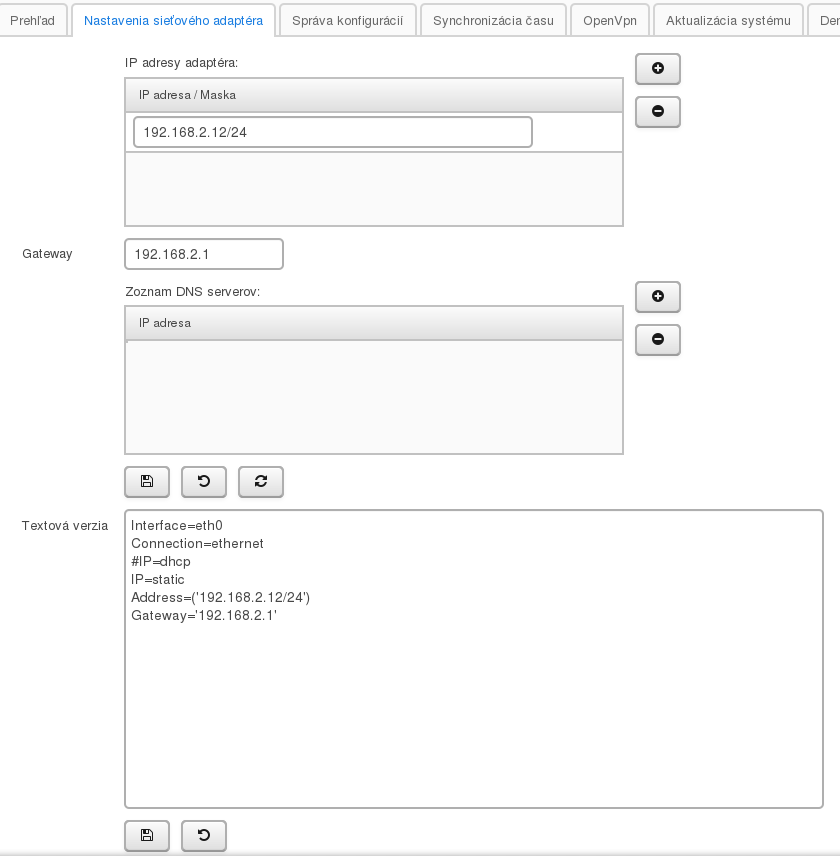The width and height of the screenshot is (840, 856).
Task: Remove the selected DNS server entry
Action: pyautogui.click(x=658, y=340)
